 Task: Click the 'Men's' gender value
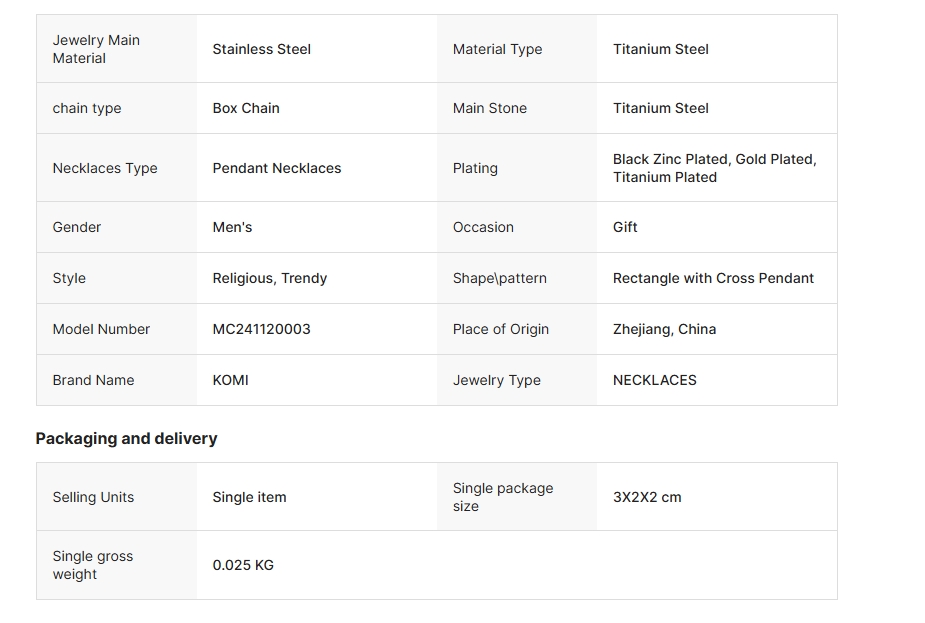point(232,227)
